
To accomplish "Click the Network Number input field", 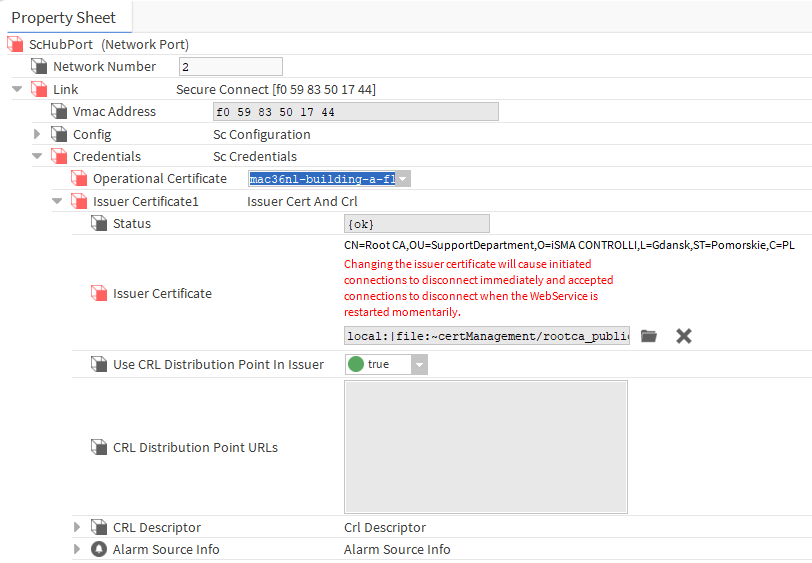I will click(x=230, y=66).
